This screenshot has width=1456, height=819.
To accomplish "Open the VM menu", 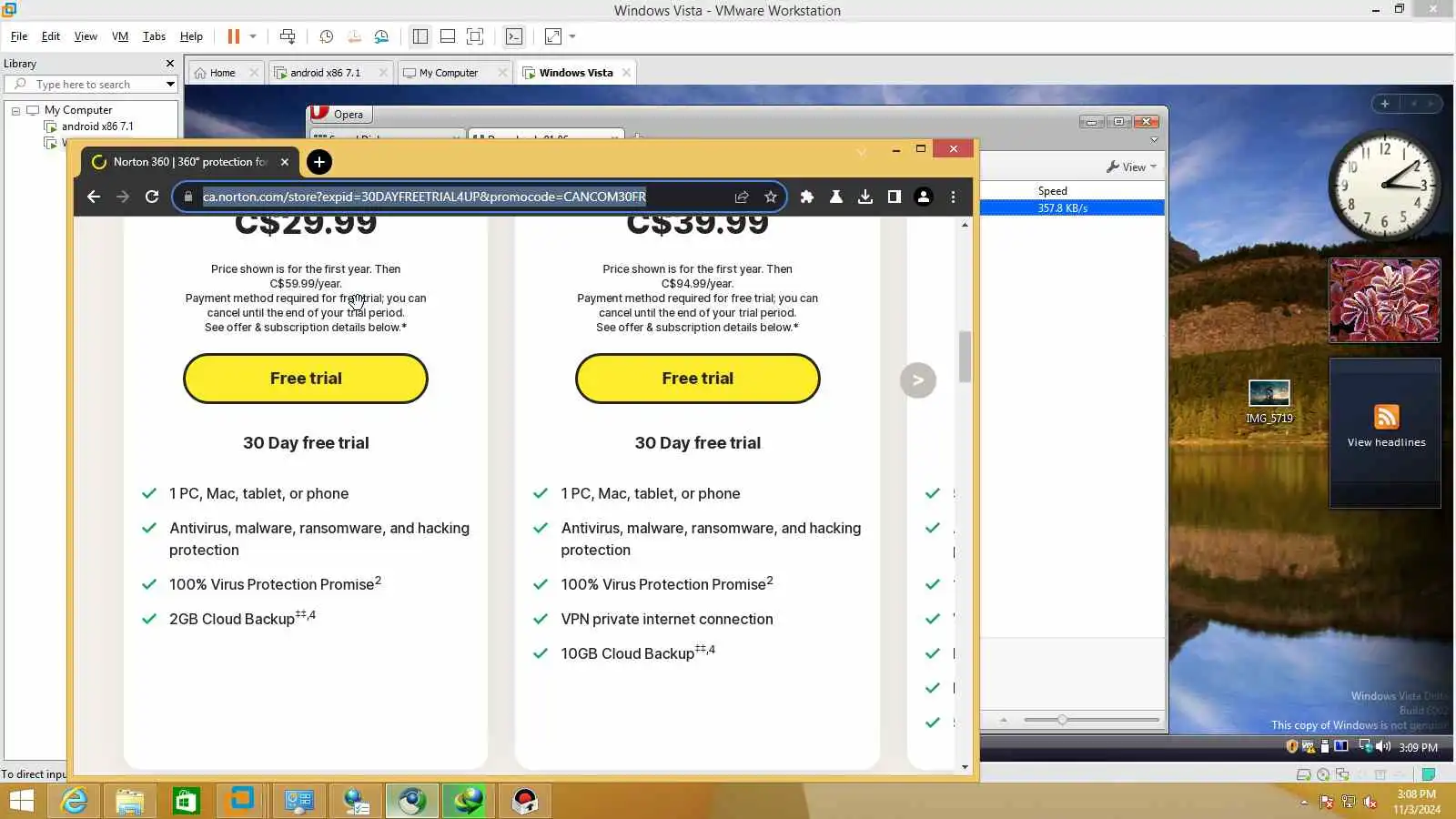I will 120,36.
